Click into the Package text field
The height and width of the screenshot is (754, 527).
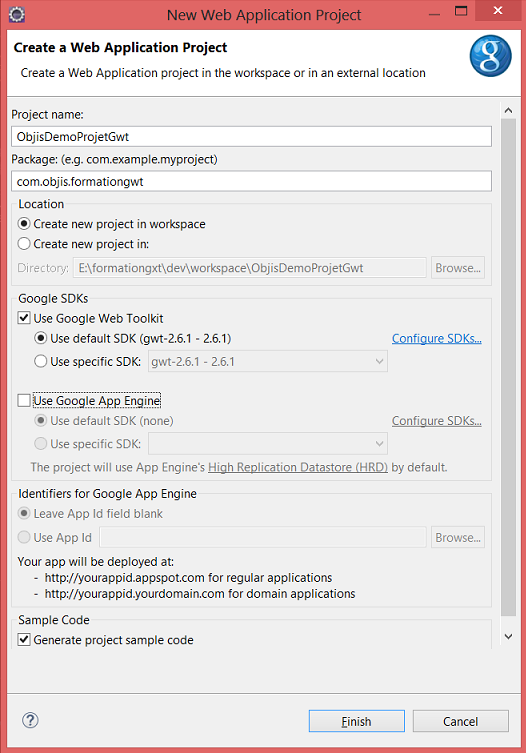click(251, 181)
